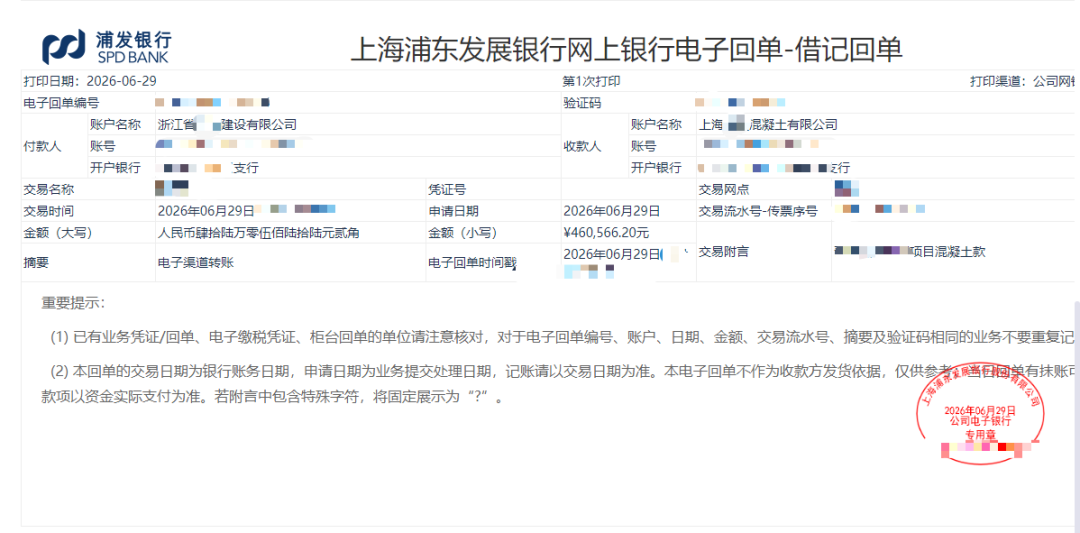Select the print date 打印日期：2026-06-29

pyautogui.click(x=90, y=81)
